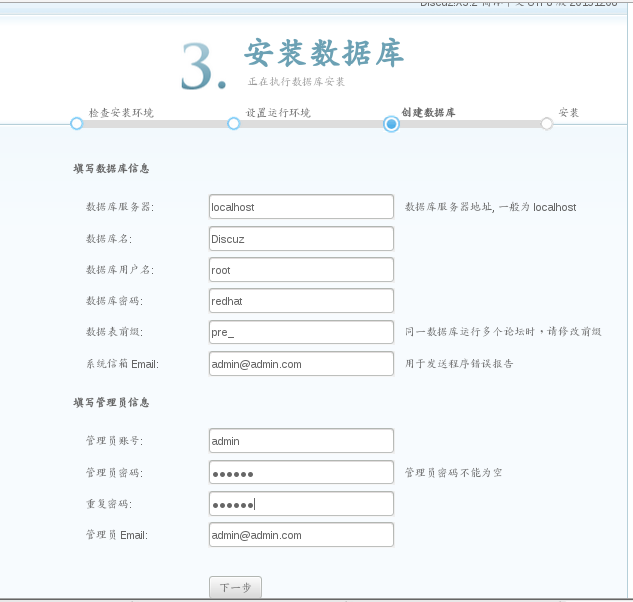This screenshot has height=602, width=633.
Task: Click the subtitle 正在执行数据库安装
Action: coord(296,82)
